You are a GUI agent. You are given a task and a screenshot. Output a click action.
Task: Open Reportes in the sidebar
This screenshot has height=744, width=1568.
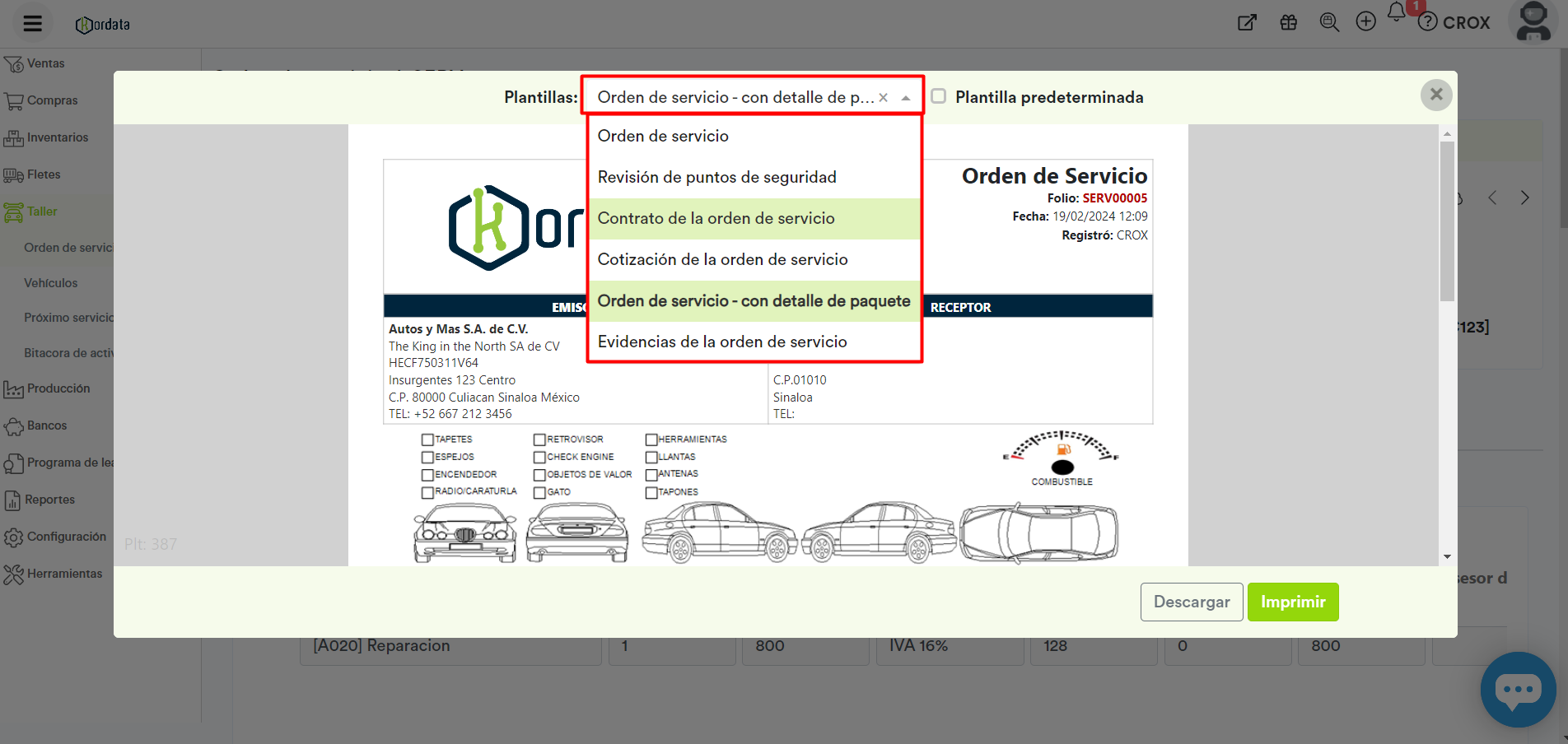49,500
